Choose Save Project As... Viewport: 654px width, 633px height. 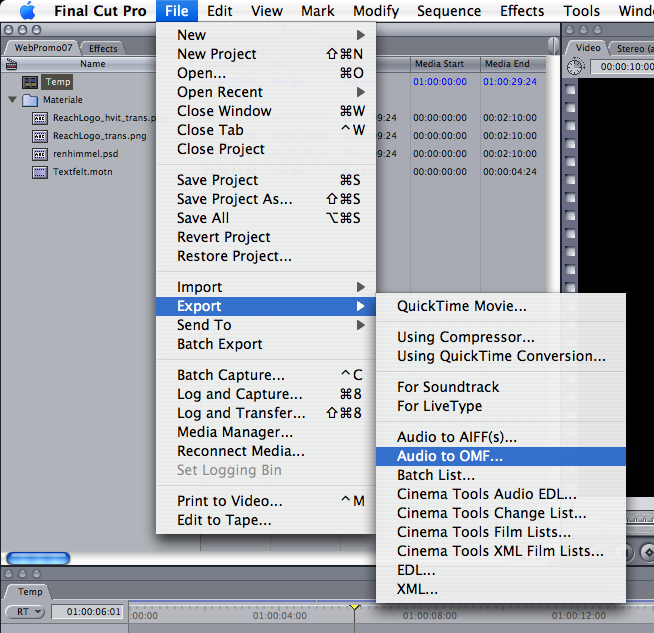click(x=266, y=199)
